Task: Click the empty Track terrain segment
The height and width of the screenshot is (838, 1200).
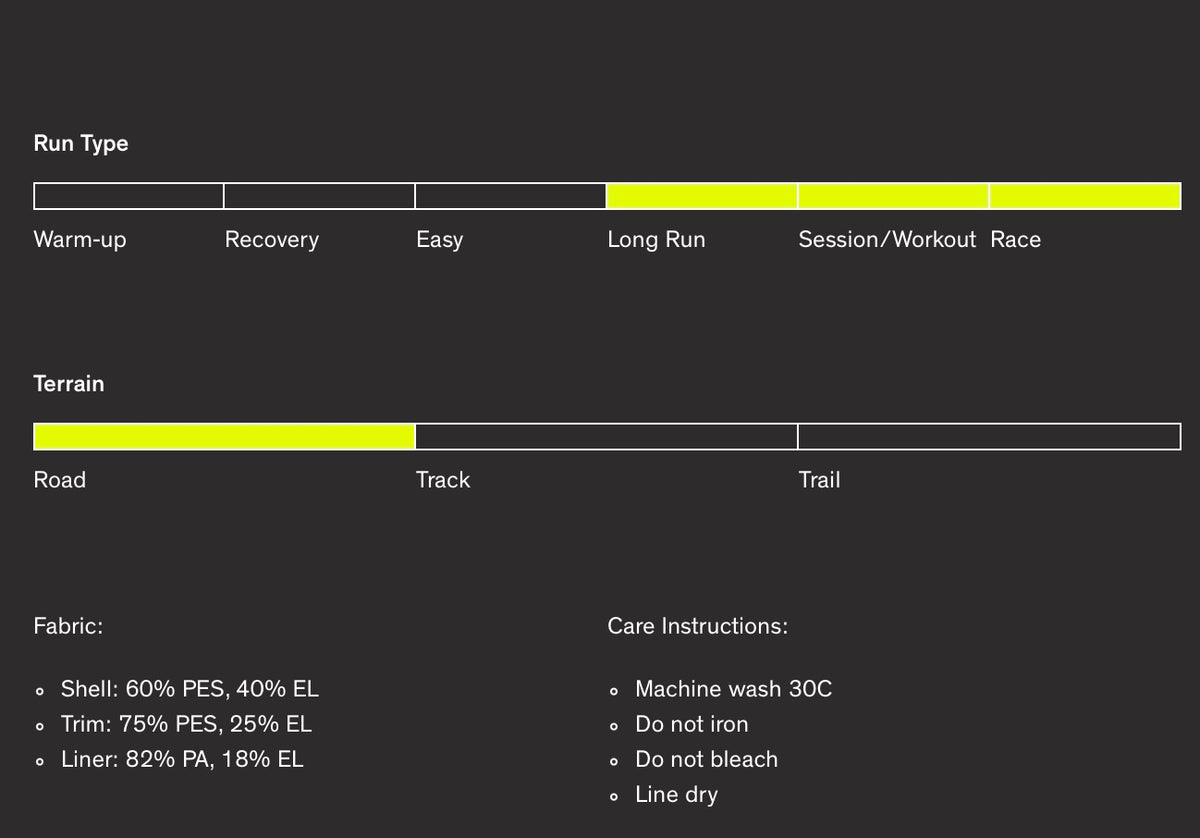Action: point(607,436)
